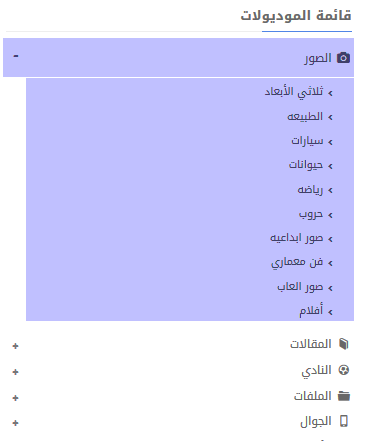
Task: Collapse the الصور section with the minus sign
Action: 16,56
